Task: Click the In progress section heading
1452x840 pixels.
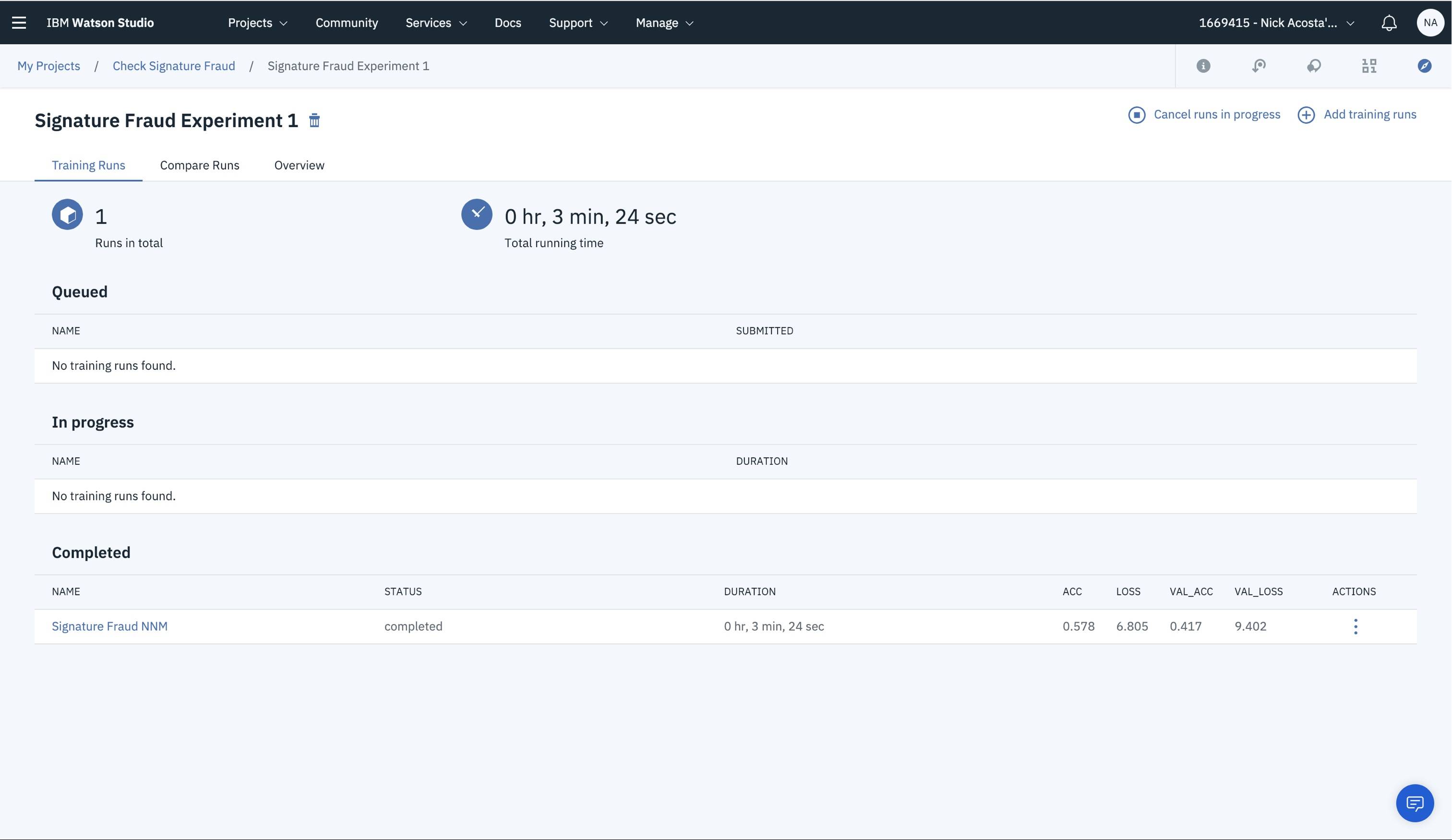Action: click(93, 422)
